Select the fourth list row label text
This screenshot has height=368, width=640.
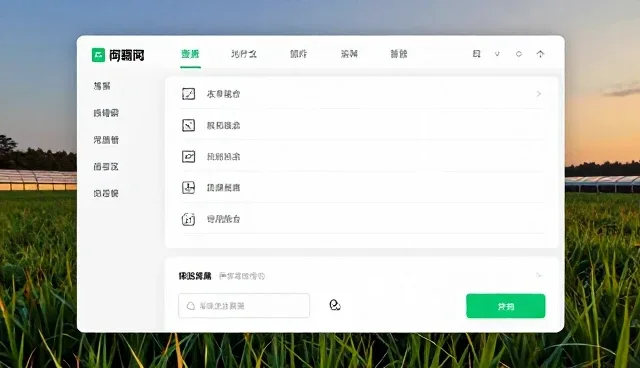point(223,188)
